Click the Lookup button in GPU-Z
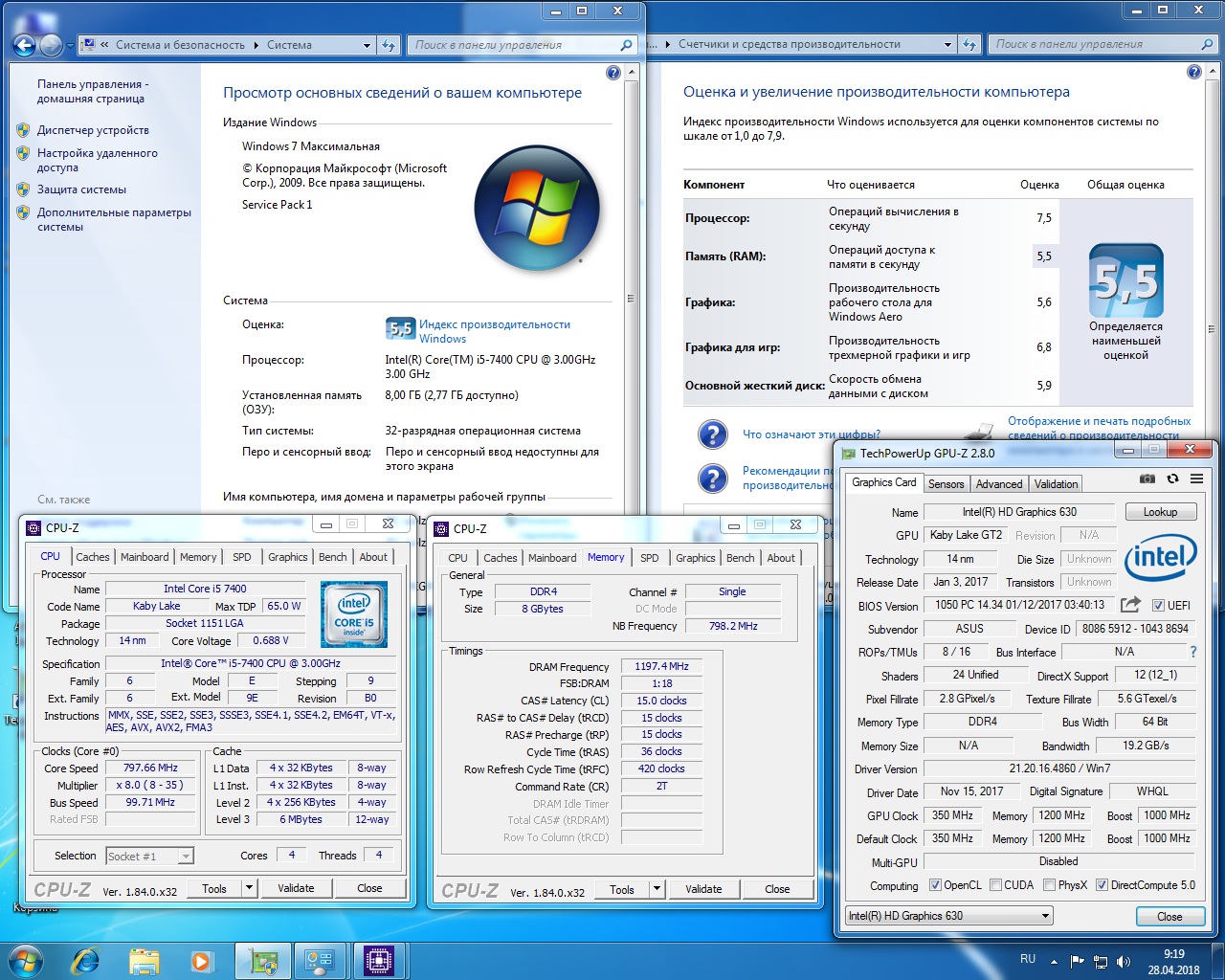Screen dimensions: 1225x980 pos(1160,512)
